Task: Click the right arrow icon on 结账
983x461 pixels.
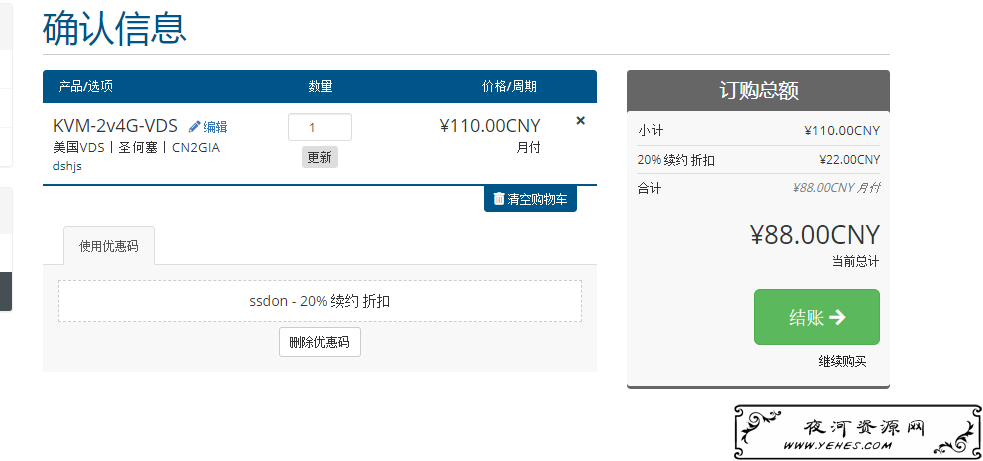Action: [837, 317]
